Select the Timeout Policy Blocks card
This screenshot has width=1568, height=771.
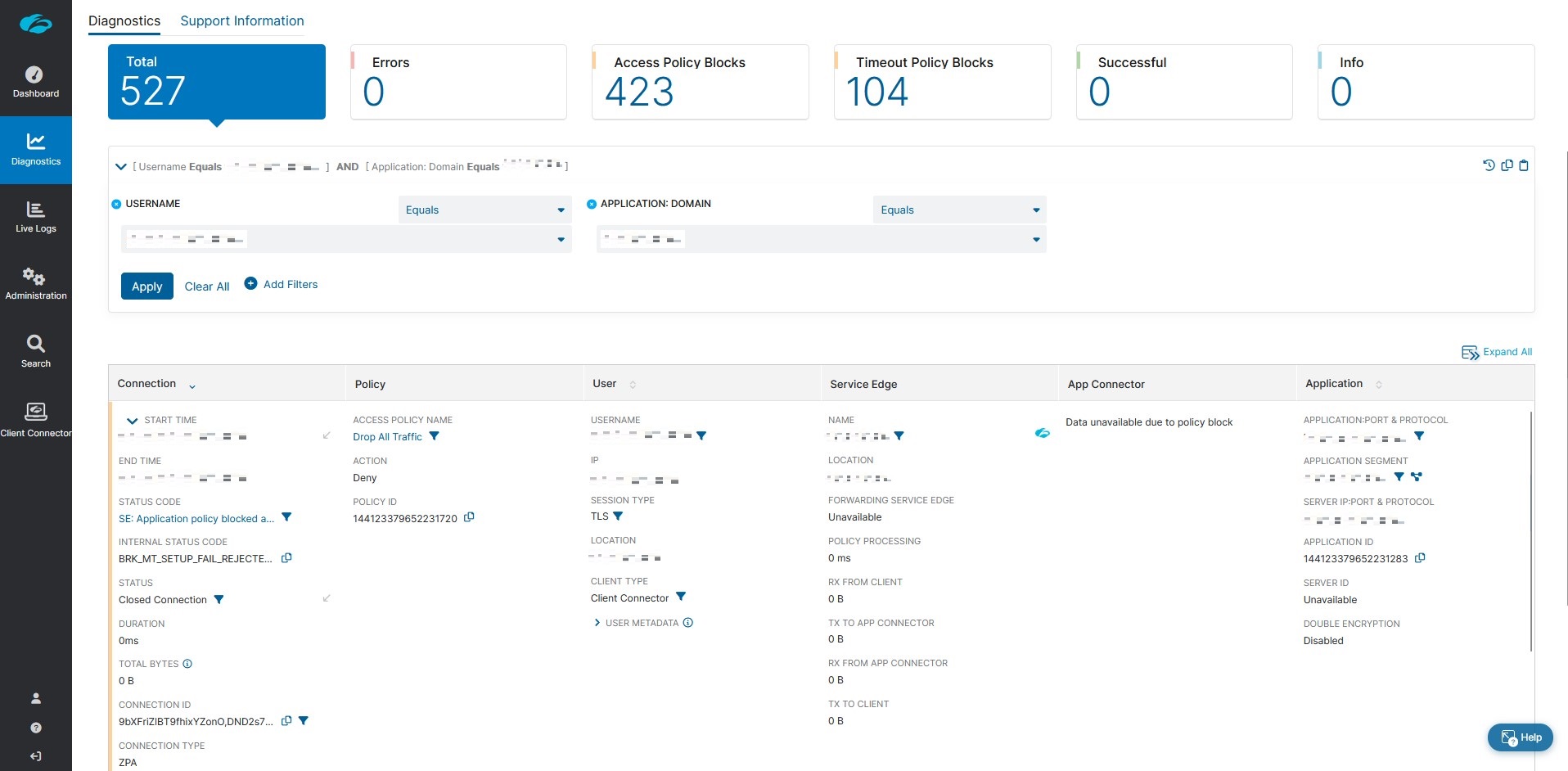942,82
